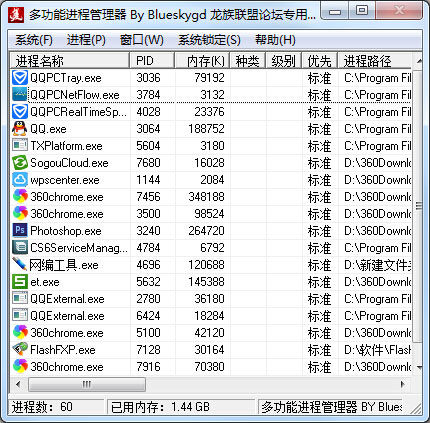
Task: Click the CS6ServiceManager icon
Action: click(20, 248)
